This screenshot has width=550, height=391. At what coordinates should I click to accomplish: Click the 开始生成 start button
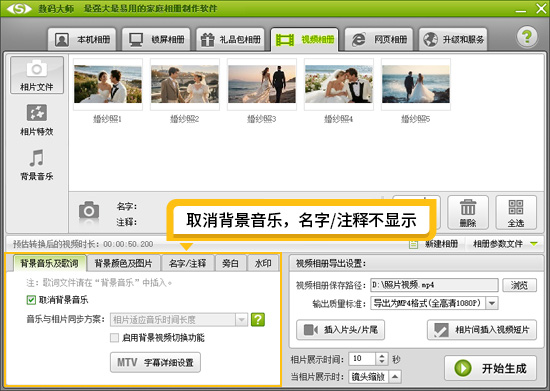(490, 368)
